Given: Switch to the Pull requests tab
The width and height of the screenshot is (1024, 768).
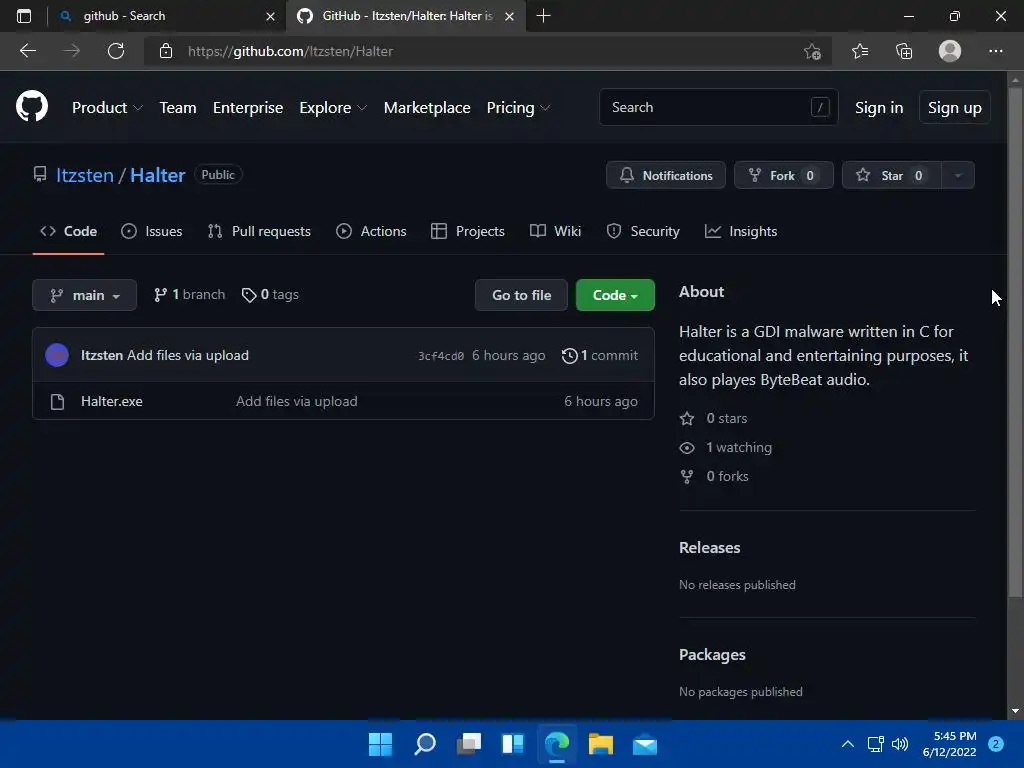Looking at the screenshot, I should [259, 231].
